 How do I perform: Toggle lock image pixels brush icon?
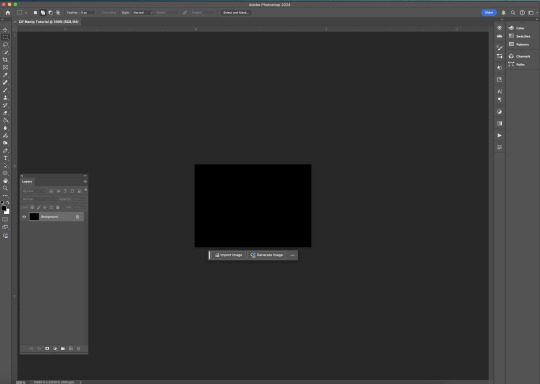coord(39,207)
